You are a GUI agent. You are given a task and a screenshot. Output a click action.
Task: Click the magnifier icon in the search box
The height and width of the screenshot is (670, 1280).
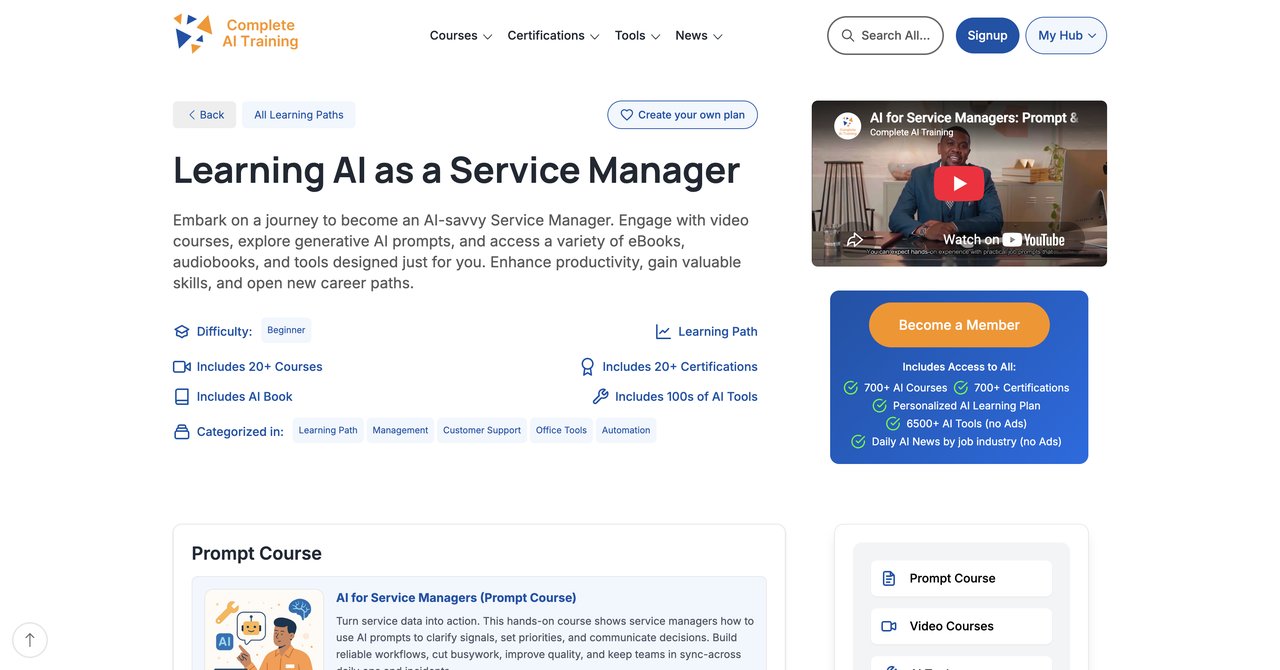click(x=848, y=35)
